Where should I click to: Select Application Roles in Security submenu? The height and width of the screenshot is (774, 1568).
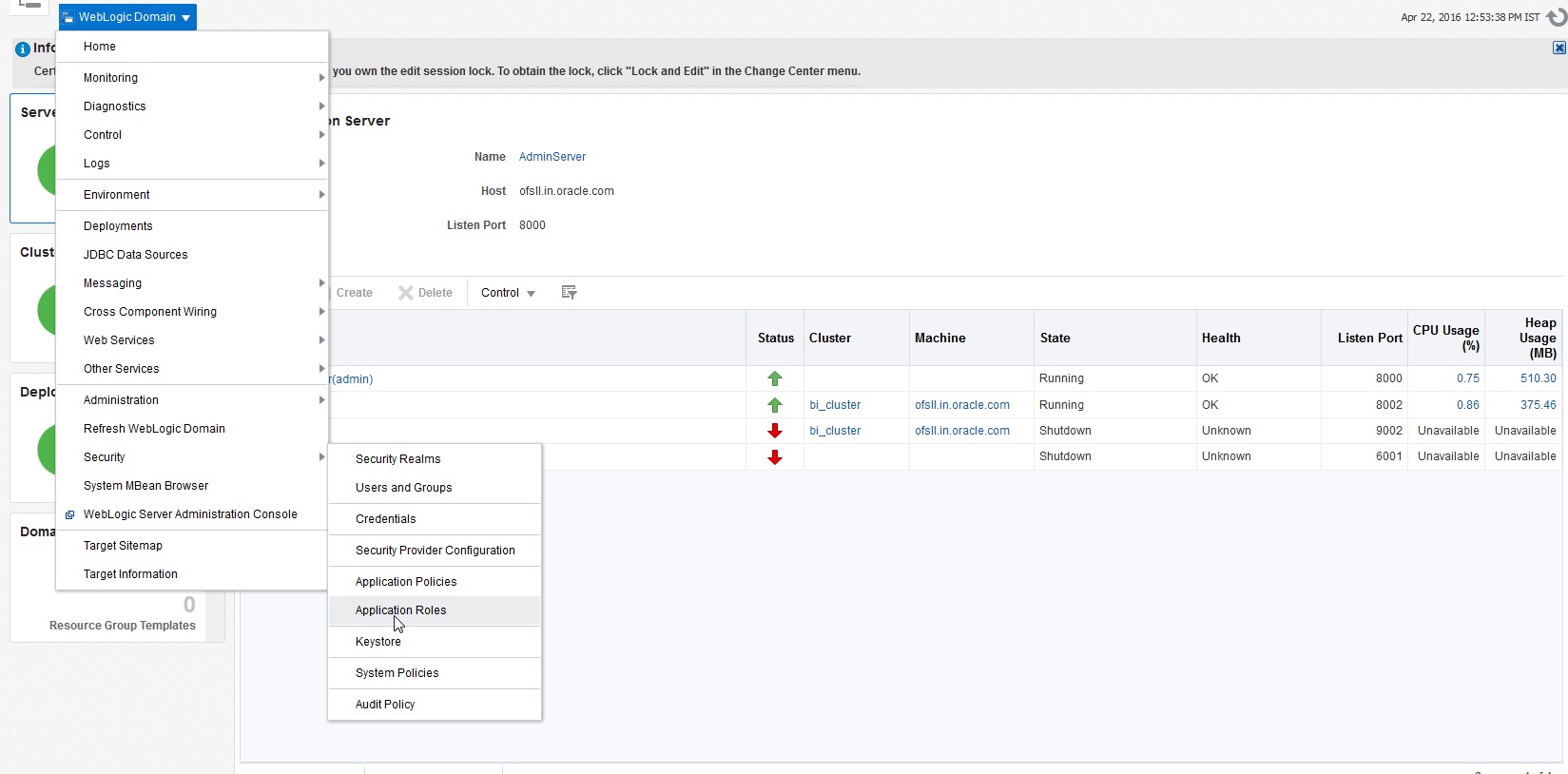click(435, 610)
